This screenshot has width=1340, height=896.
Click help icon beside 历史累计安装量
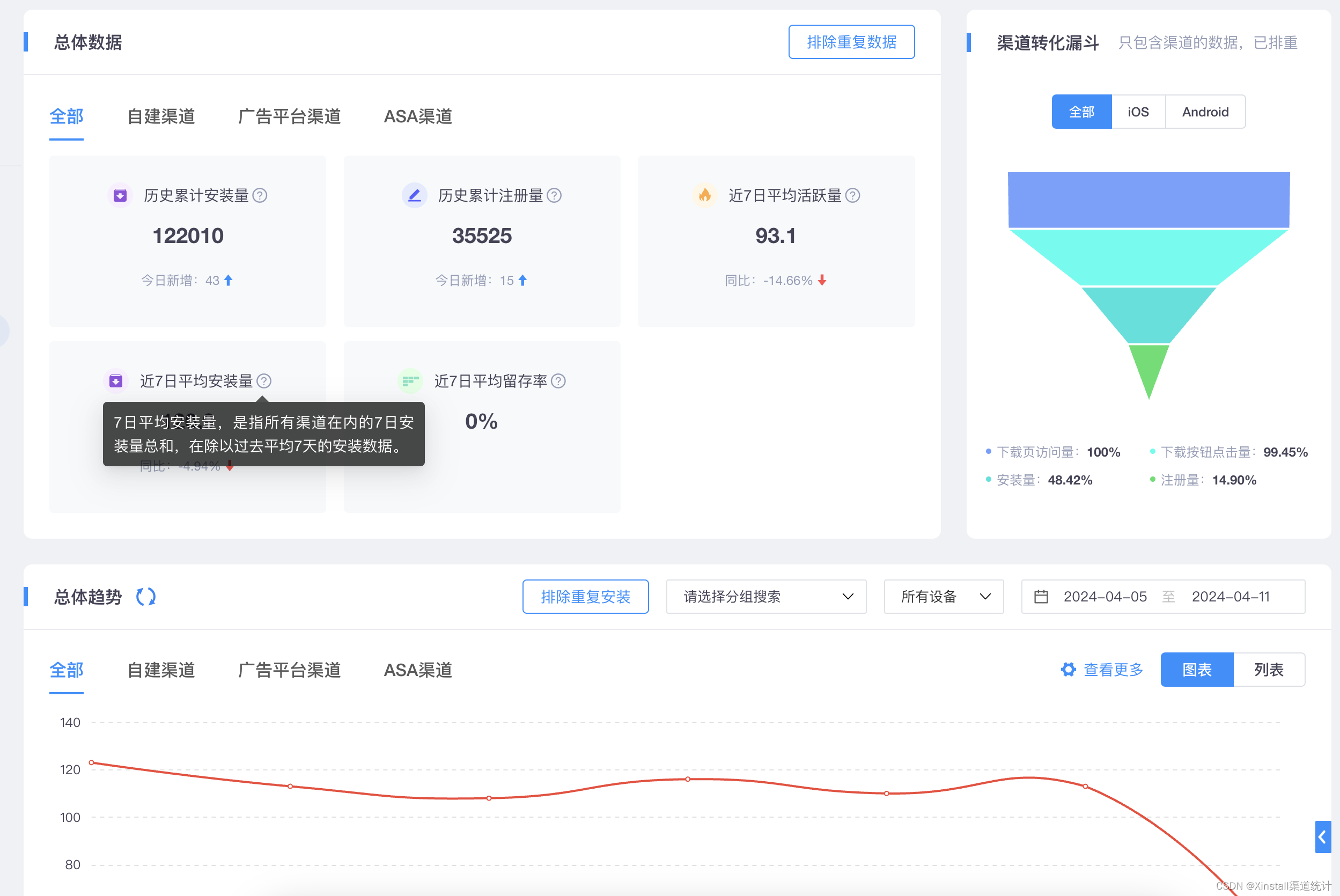click(260, 195)
